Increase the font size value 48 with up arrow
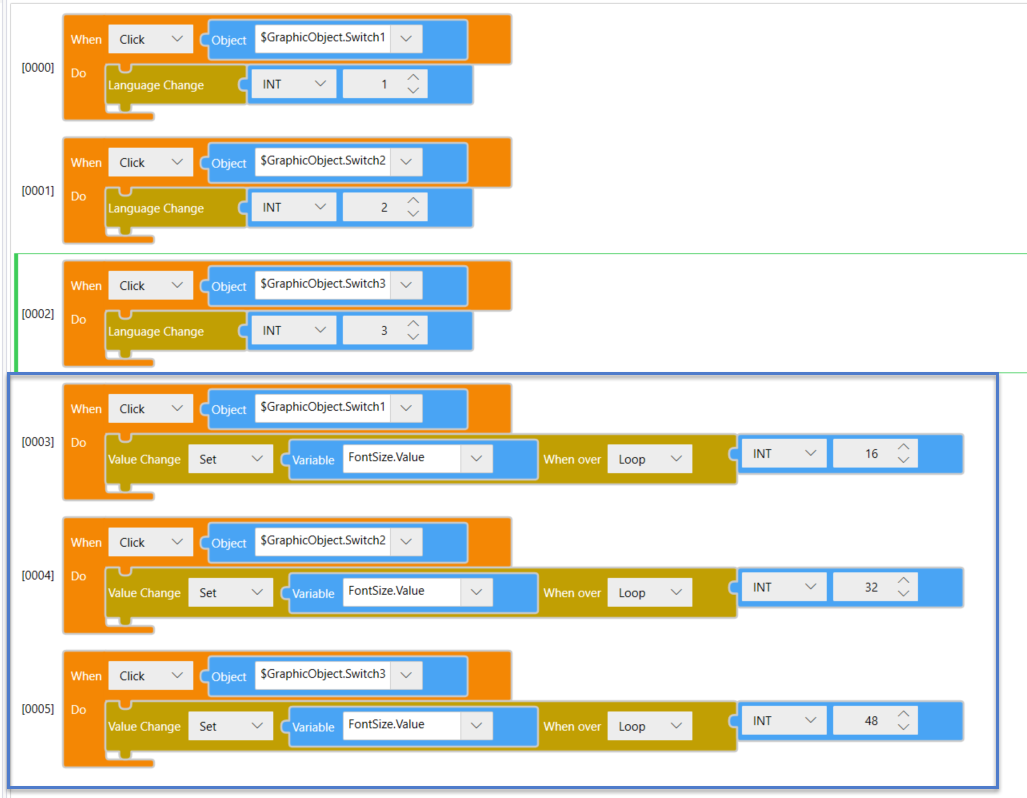This screenshot has width=1027, height=798. (903, 714)
